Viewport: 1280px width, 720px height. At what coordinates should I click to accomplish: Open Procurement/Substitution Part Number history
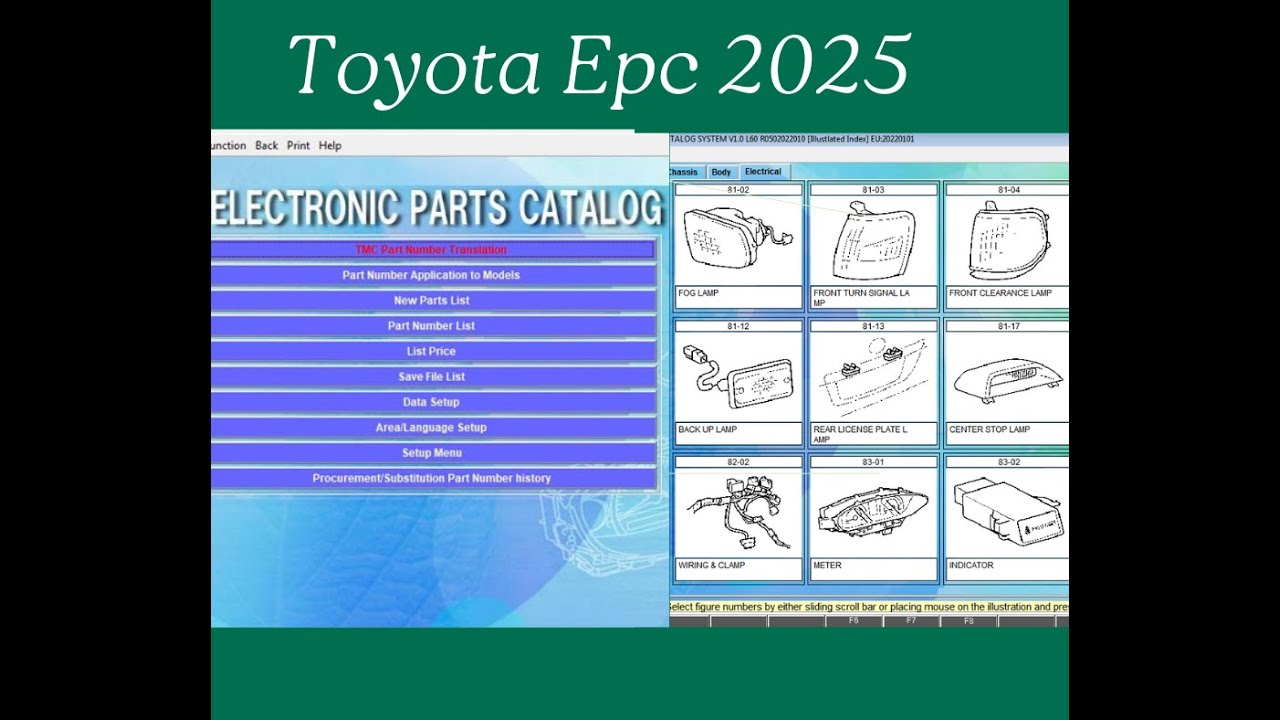pyautogui.click(x=432, y=478)
